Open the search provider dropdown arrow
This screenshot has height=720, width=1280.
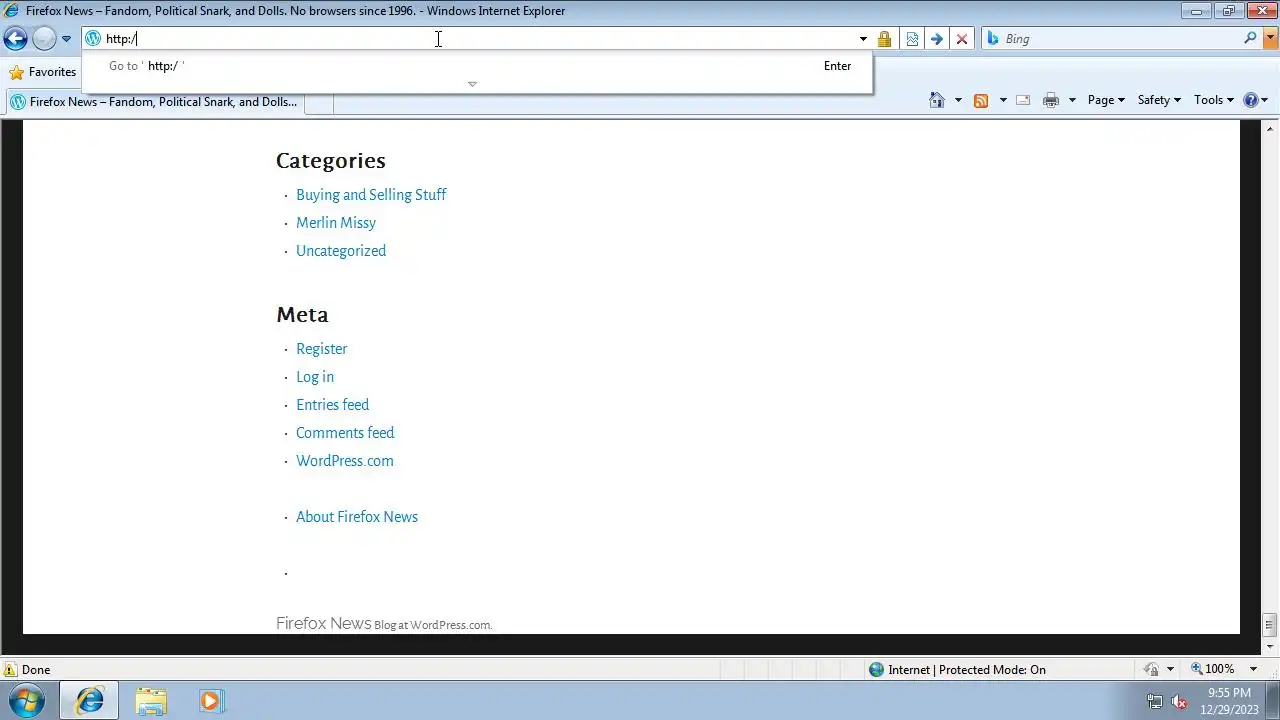point(1270,39)
